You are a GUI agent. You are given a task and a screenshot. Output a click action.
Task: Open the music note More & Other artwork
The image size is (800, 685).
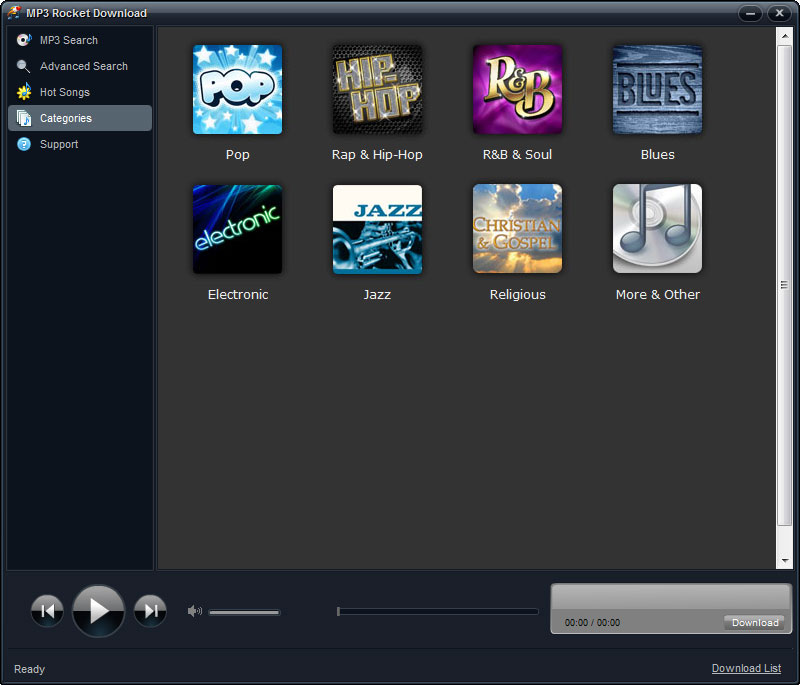(x=657, y=229)
